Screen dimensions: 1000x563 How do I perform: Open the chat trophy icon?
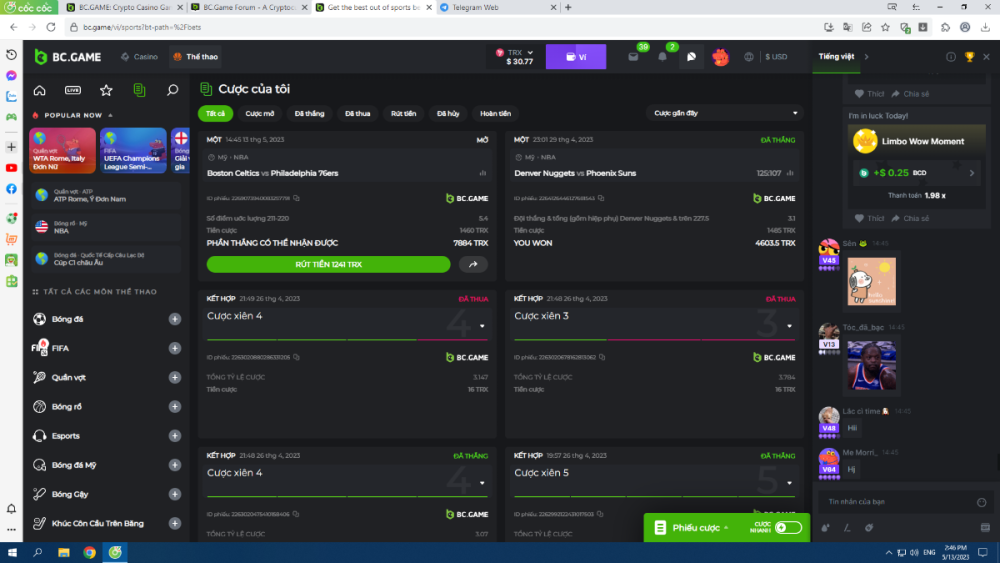(969, 57)
